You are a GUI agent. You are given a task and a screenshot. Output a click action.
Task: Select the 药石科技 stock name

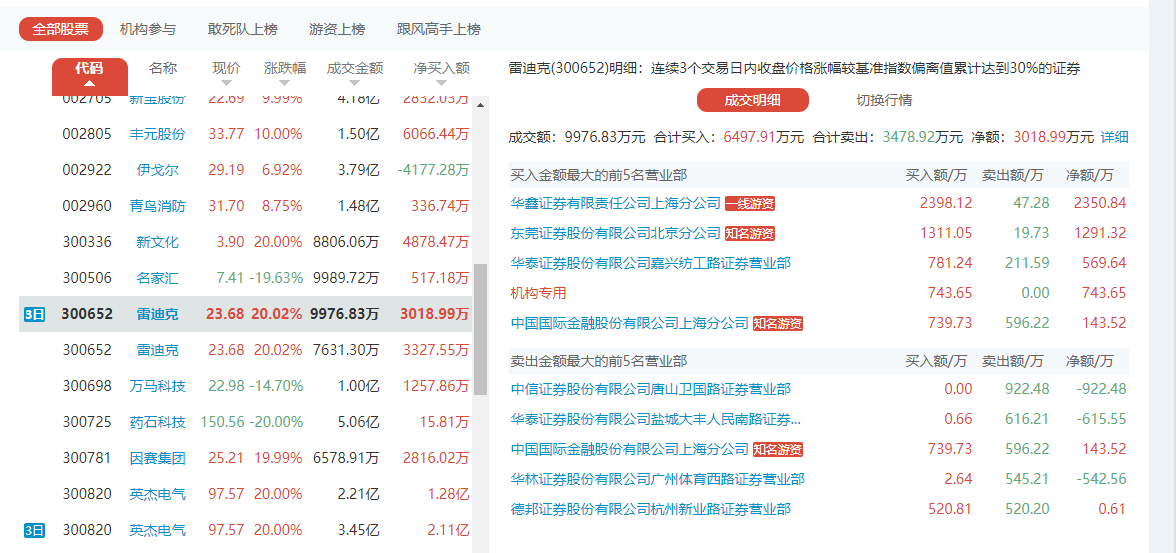coord(158,422)
